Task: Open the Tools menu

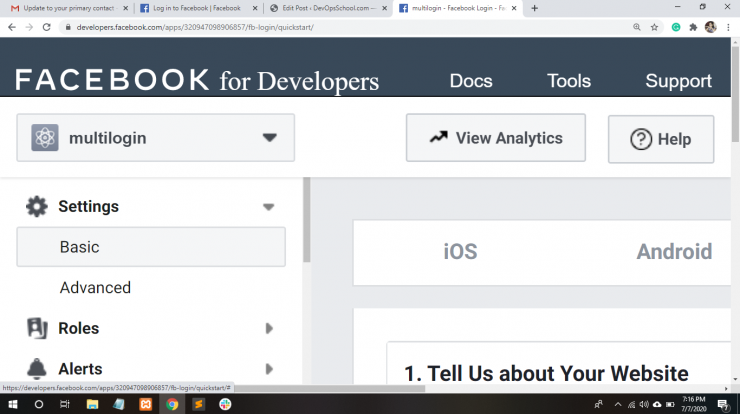Action: coord(569,81)
